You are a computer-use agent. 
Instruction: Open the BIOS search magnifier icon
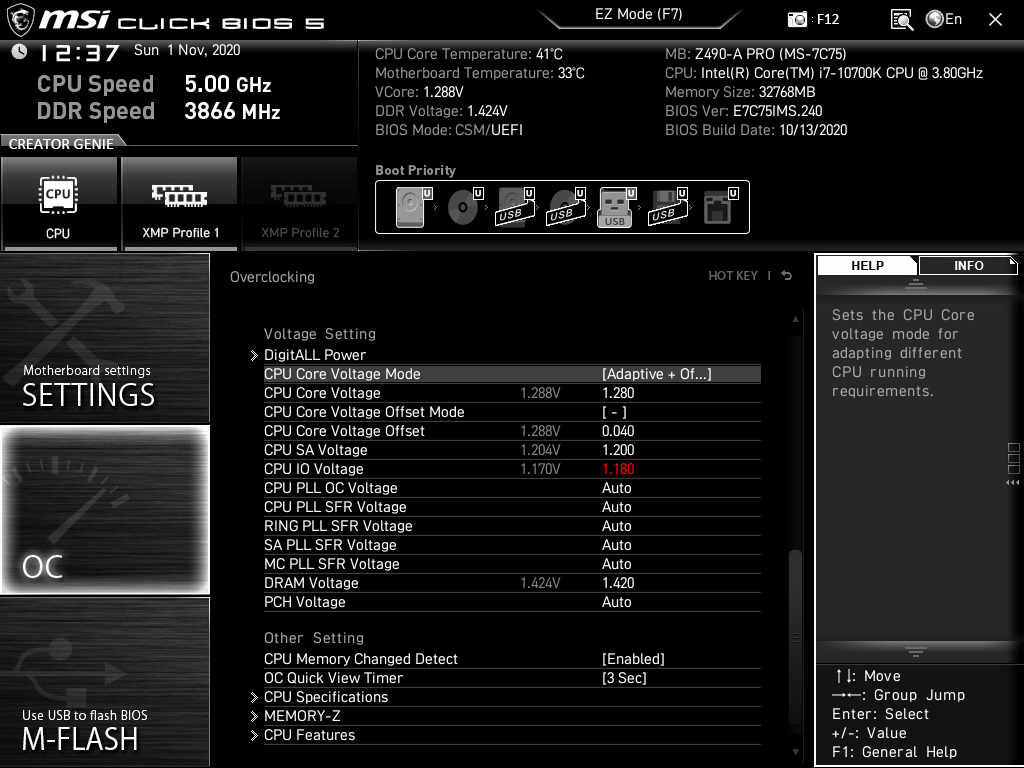coord(901,20)
